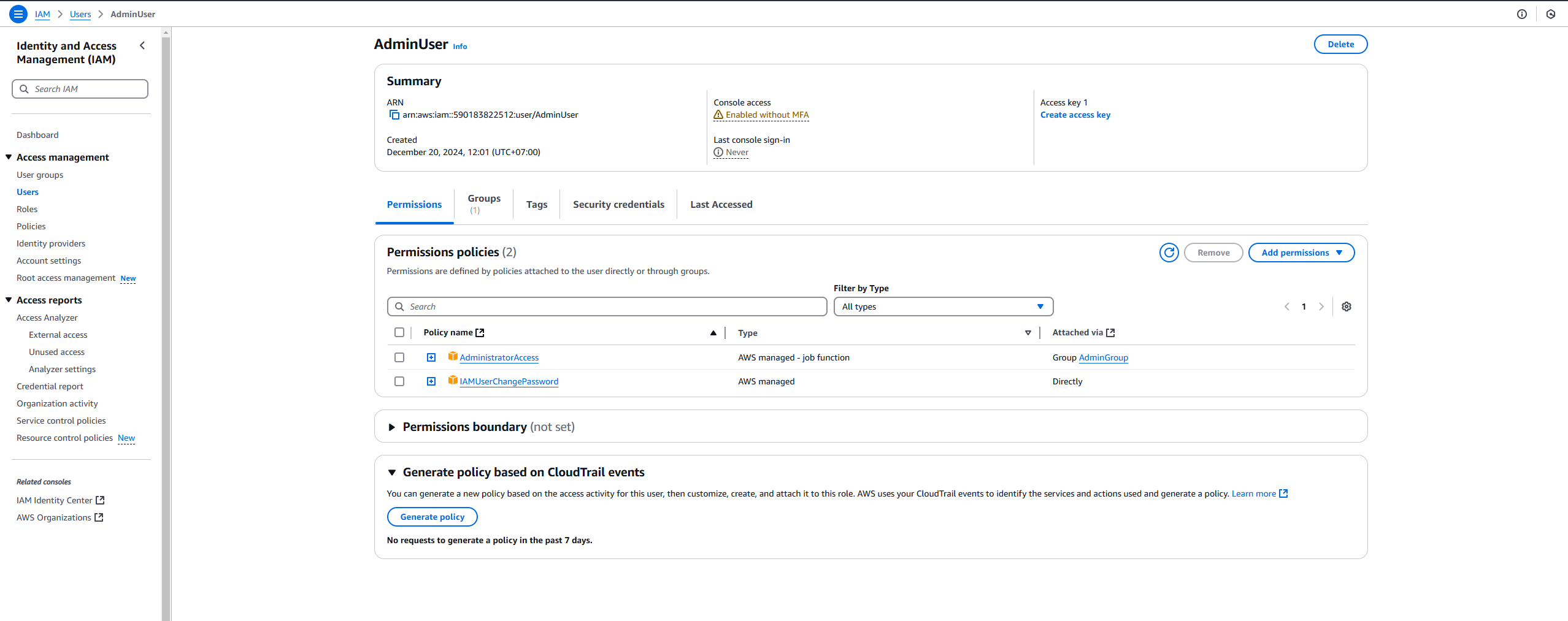Select all policies checkbox in header
The width and height of the screenshot is (1568, 621).
tap(399, 332)
